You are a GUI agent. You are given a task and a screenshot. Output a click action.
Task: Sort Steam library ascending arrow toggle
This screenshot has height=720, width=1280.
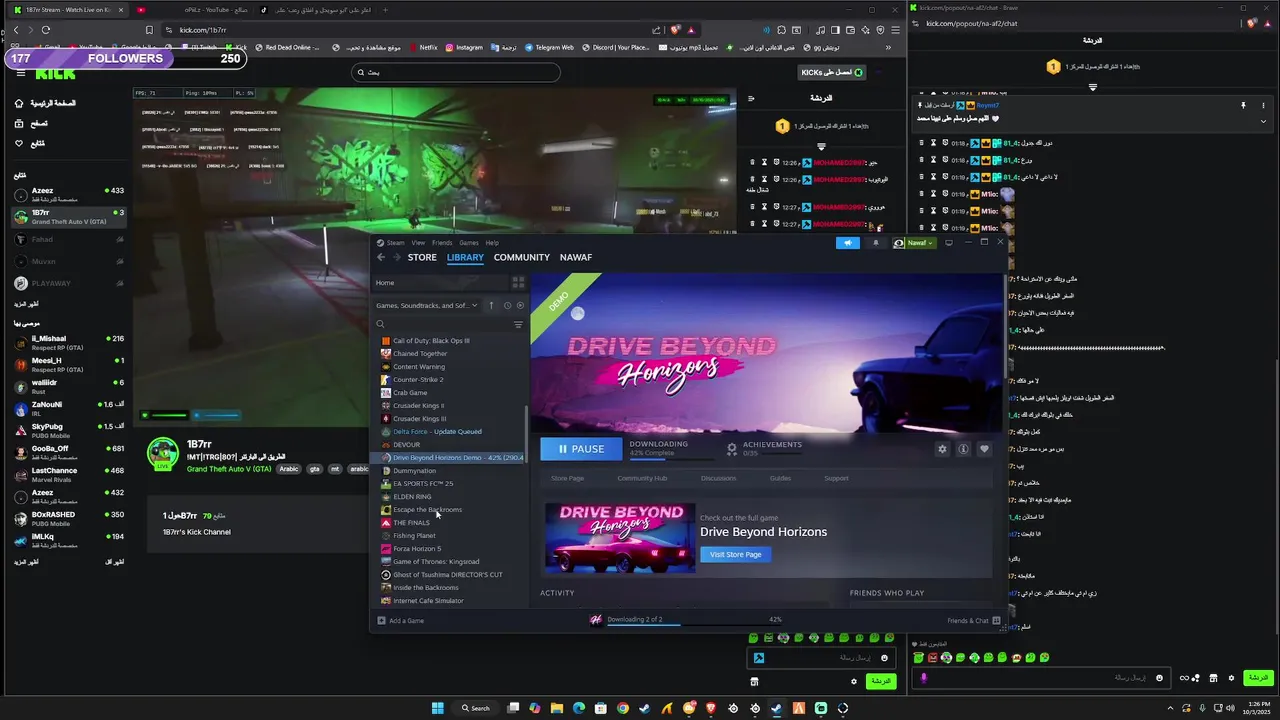491,305
